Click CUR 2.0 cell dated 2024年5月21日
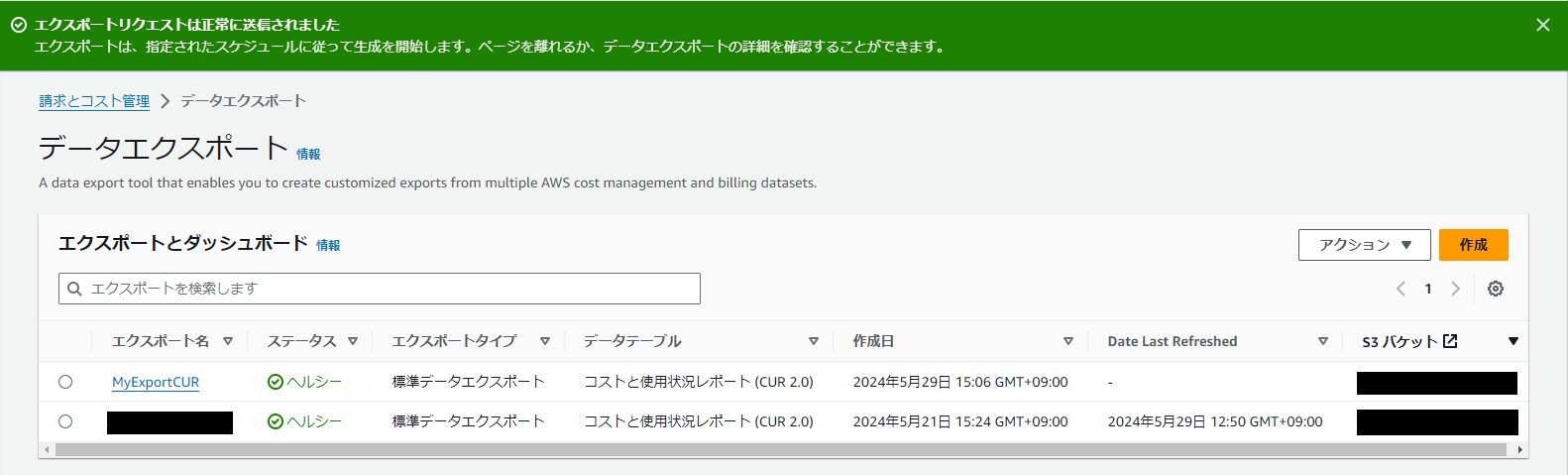This screenshot has width=1568, height=475. 699,421
